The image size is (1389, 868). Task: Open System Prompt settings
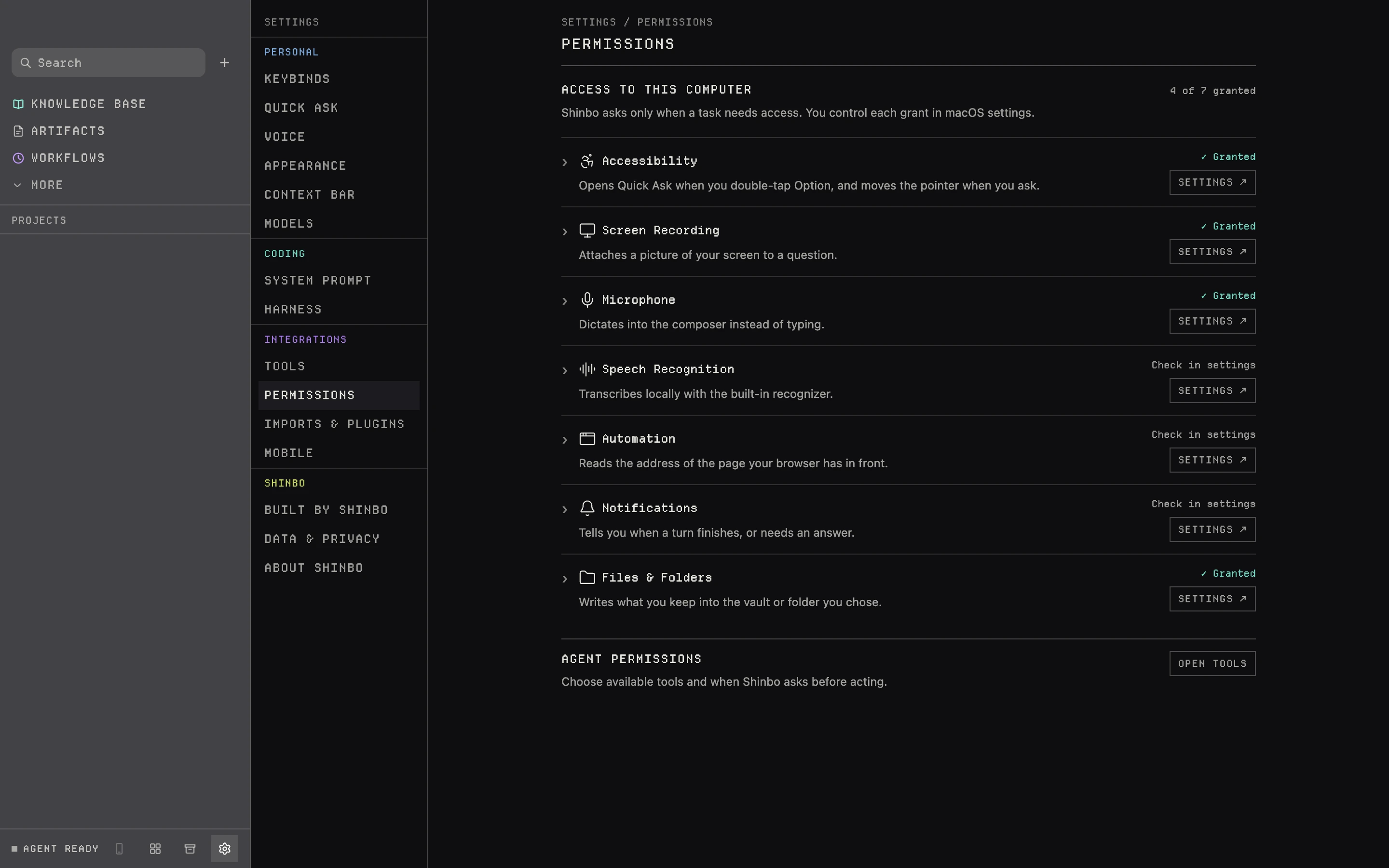[339, 280]
